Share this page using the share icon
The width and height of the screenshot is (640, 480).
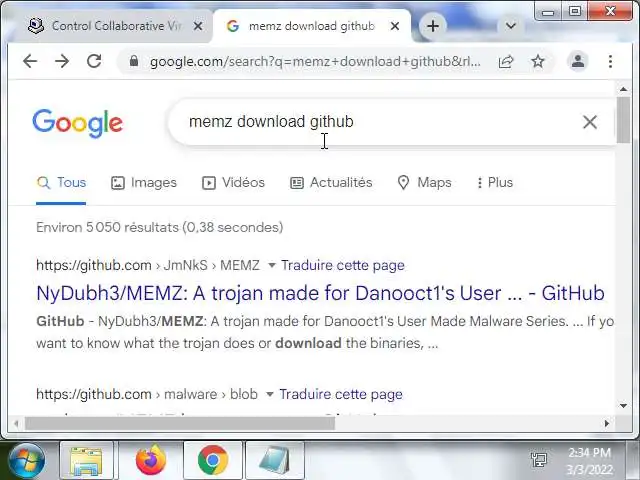506,62
